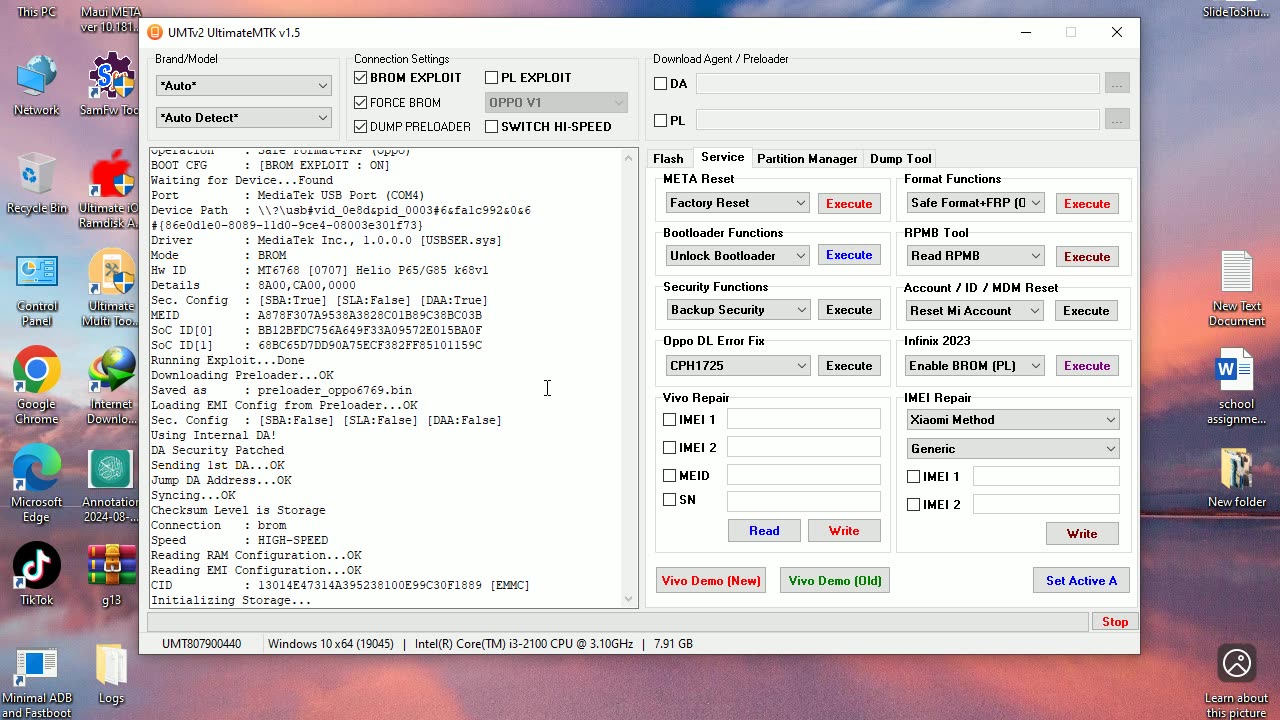Open the Xiaomi Method IMEI dropdown
Image resolution: width=1280 pixels, height=720 pixels.
(1013, 420)
